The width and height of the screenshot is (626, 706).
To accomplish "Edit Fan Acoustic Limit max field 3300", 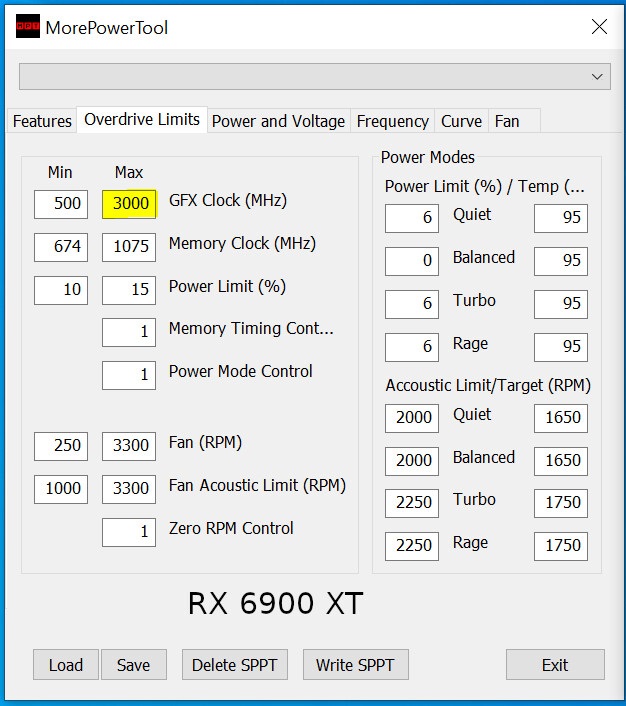I will (x=129, y=489).
